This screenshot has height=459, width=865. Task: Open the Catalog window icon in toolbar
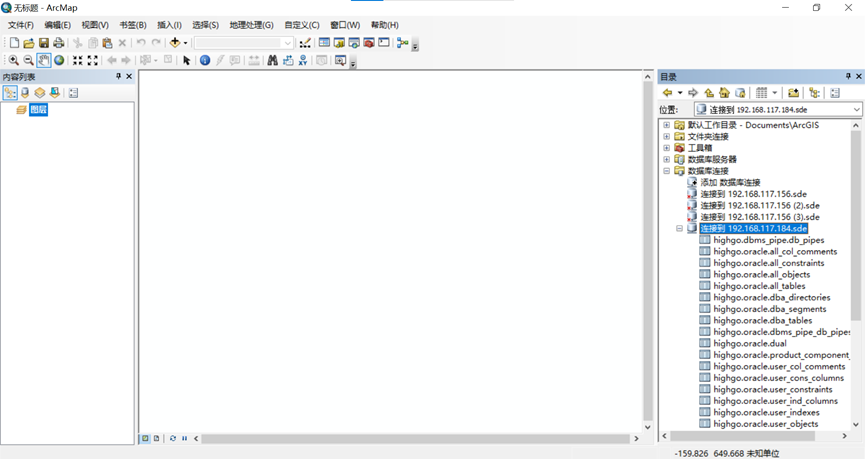tap(339, 43)
